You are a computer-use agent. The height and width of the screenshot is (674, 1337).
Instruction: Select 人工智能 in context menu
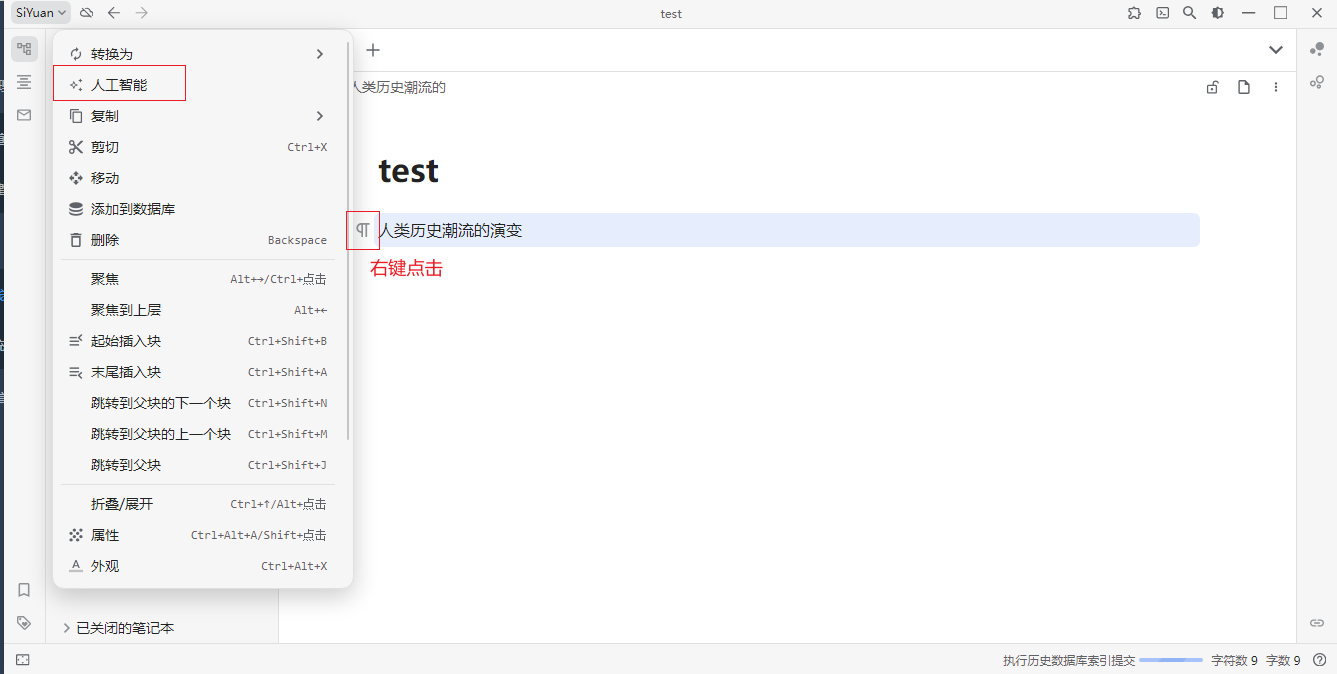click(198, 85)
